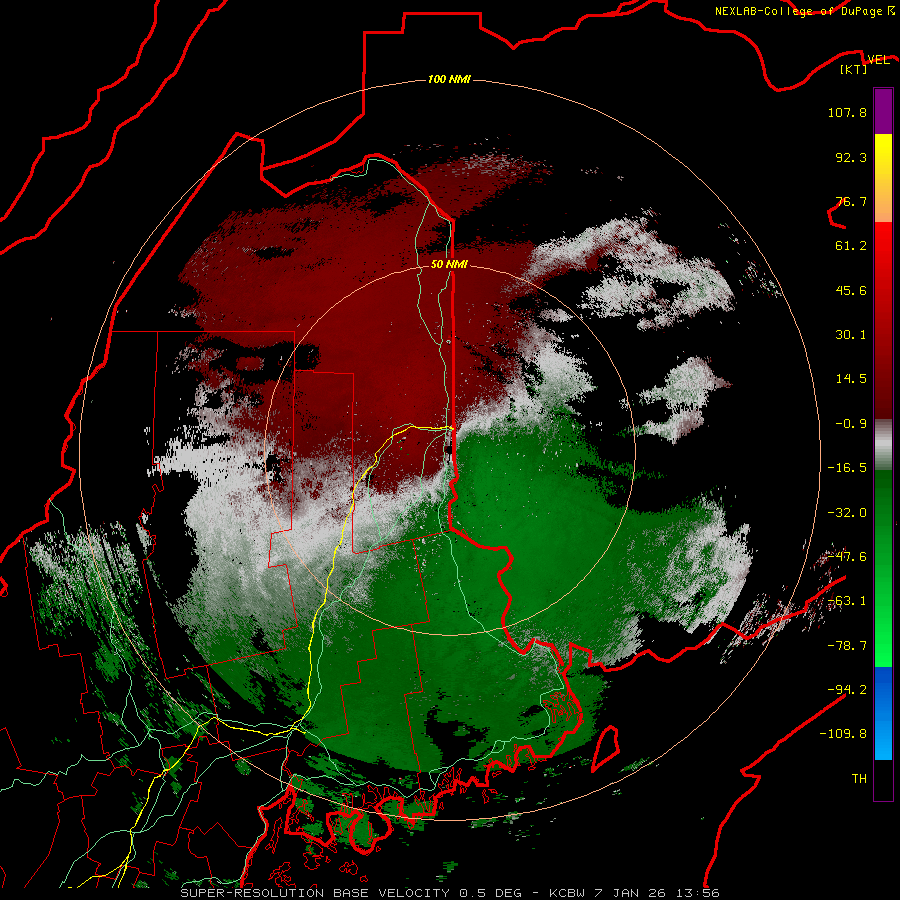Screen dimensions: 900x900
Task: Select the -47.6 scale value
Action: point(847,557)
